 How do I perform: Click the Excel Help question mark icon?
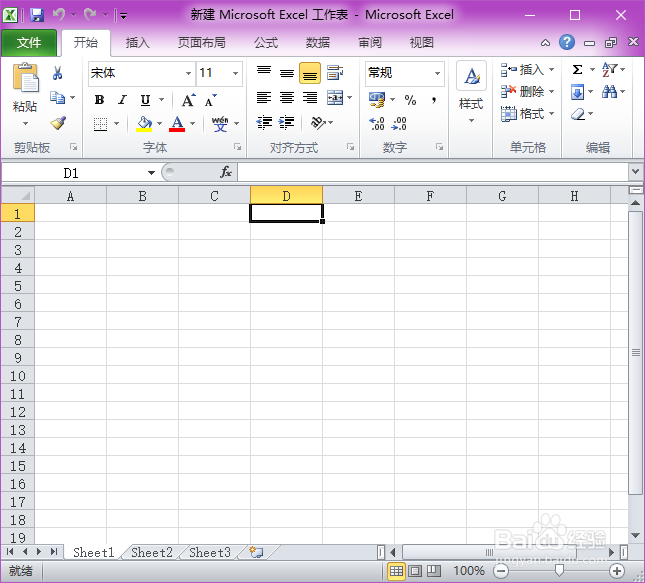pyautogui.click(x=567, y=42)
